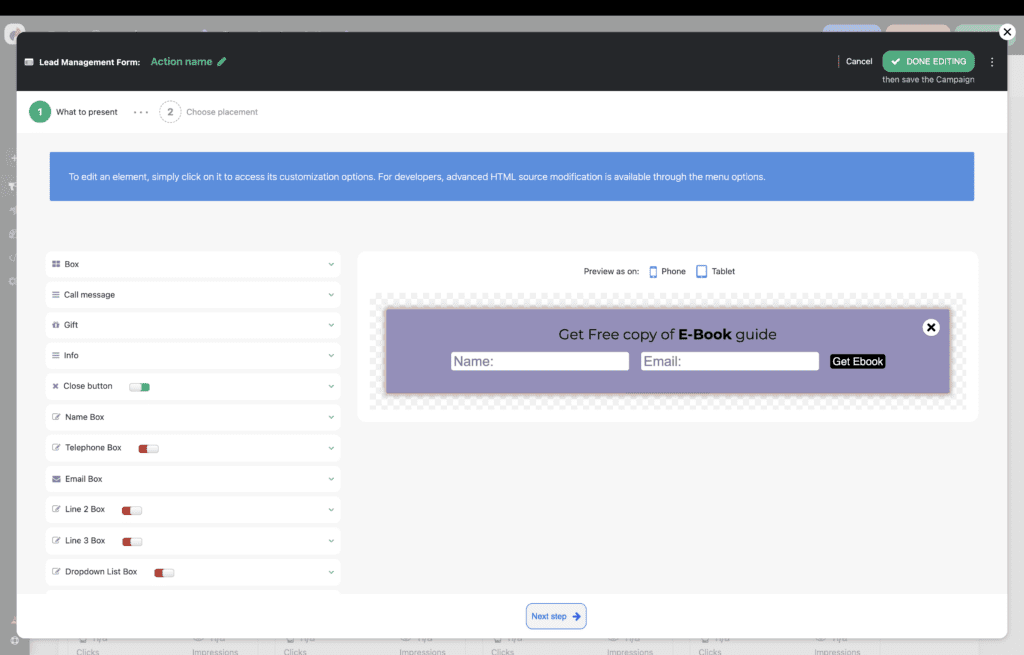Select step 1 What to present

(40, 112)
